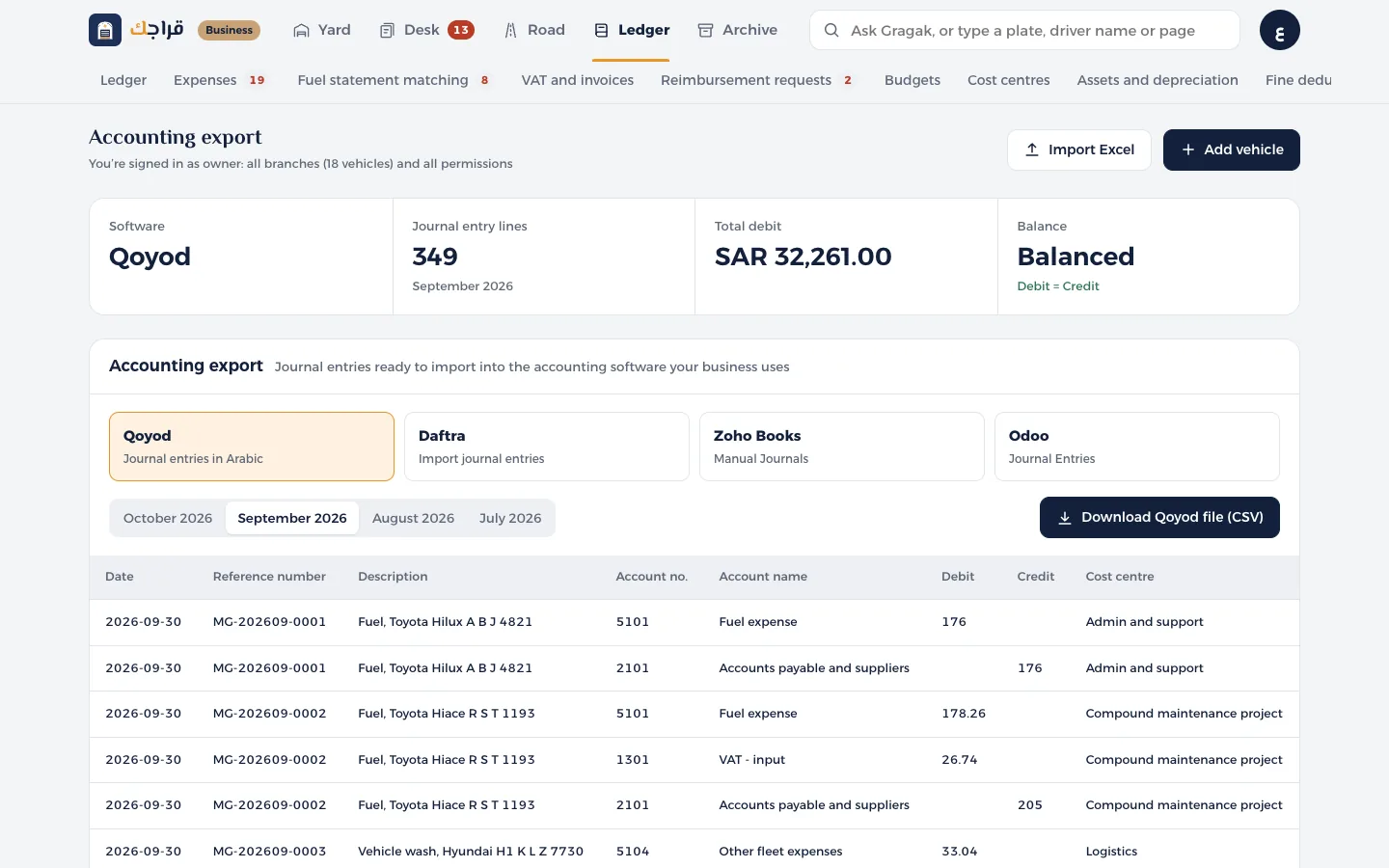Screen dimensions: 1389x868
Task: Click account number 5104
Action: (633, 852)
